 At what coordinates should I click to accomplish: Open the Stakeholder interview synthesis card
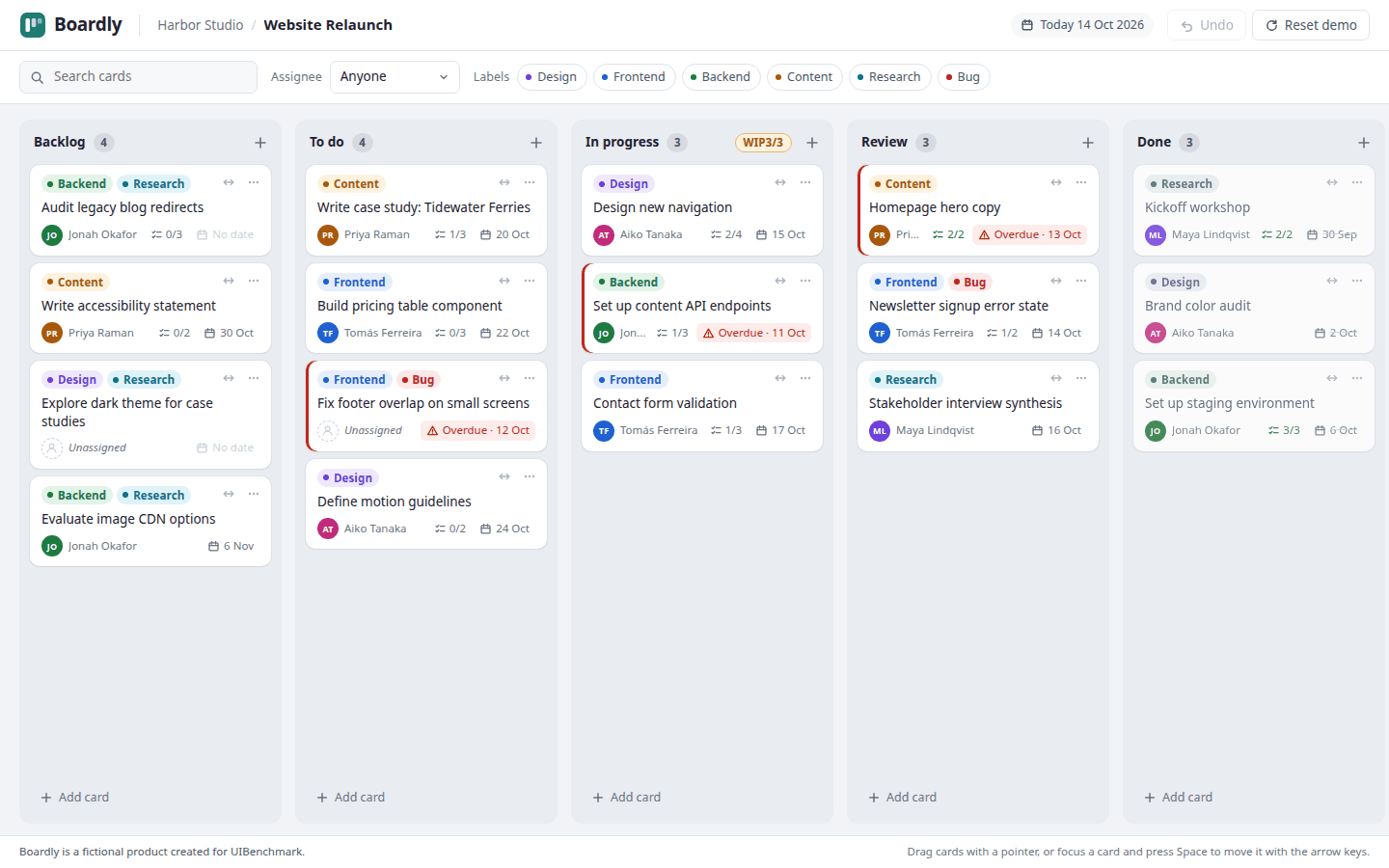[x=978, y=406]
